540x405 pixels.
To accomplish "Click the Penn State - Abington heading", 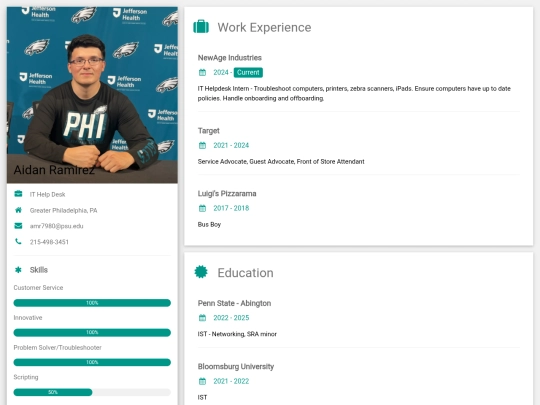I will [x=234, y=303].
